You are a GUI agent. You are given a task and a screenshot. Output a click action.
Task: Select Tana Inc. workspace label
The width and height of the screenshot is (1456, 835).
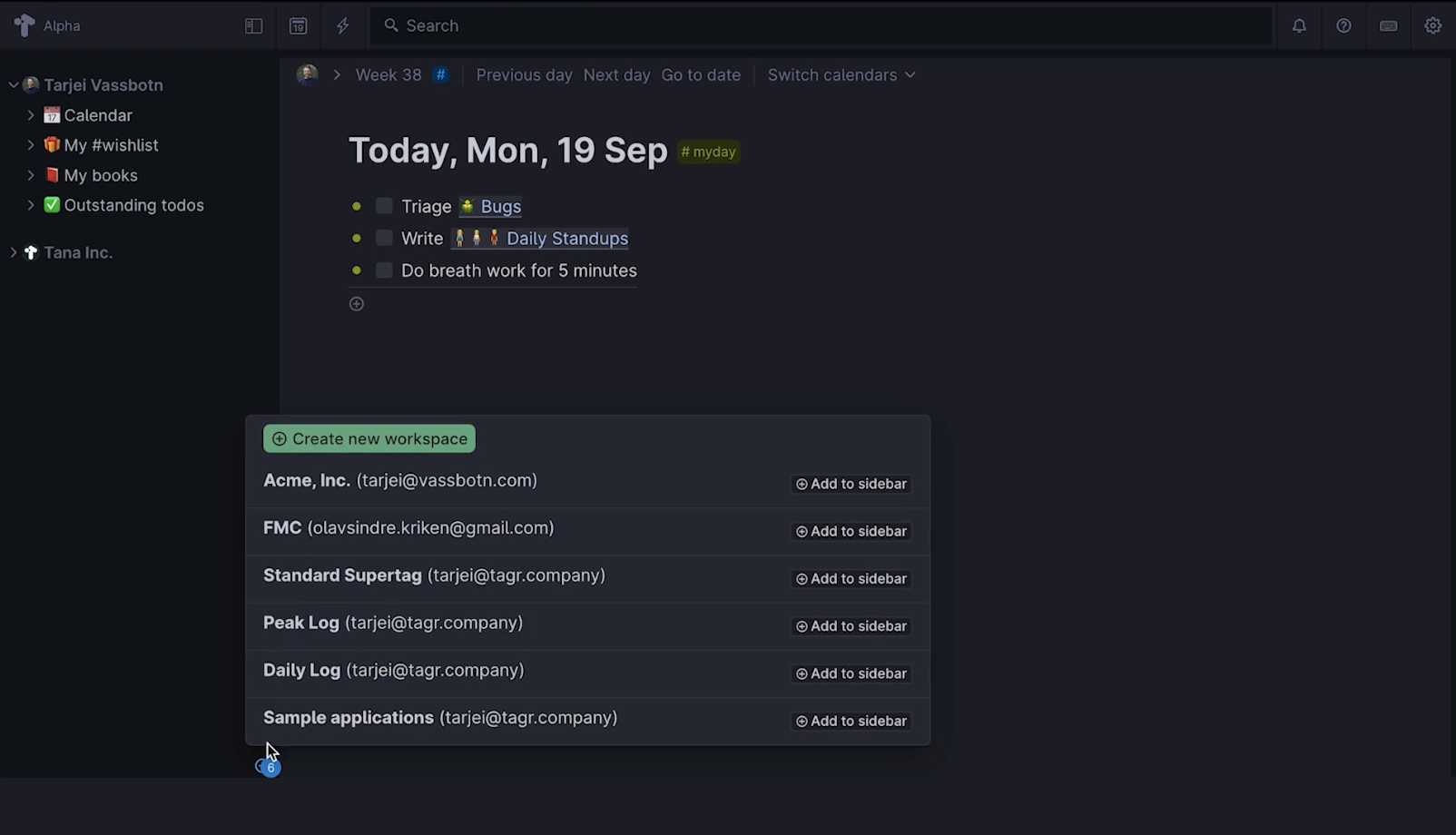[x=78, y=252]
